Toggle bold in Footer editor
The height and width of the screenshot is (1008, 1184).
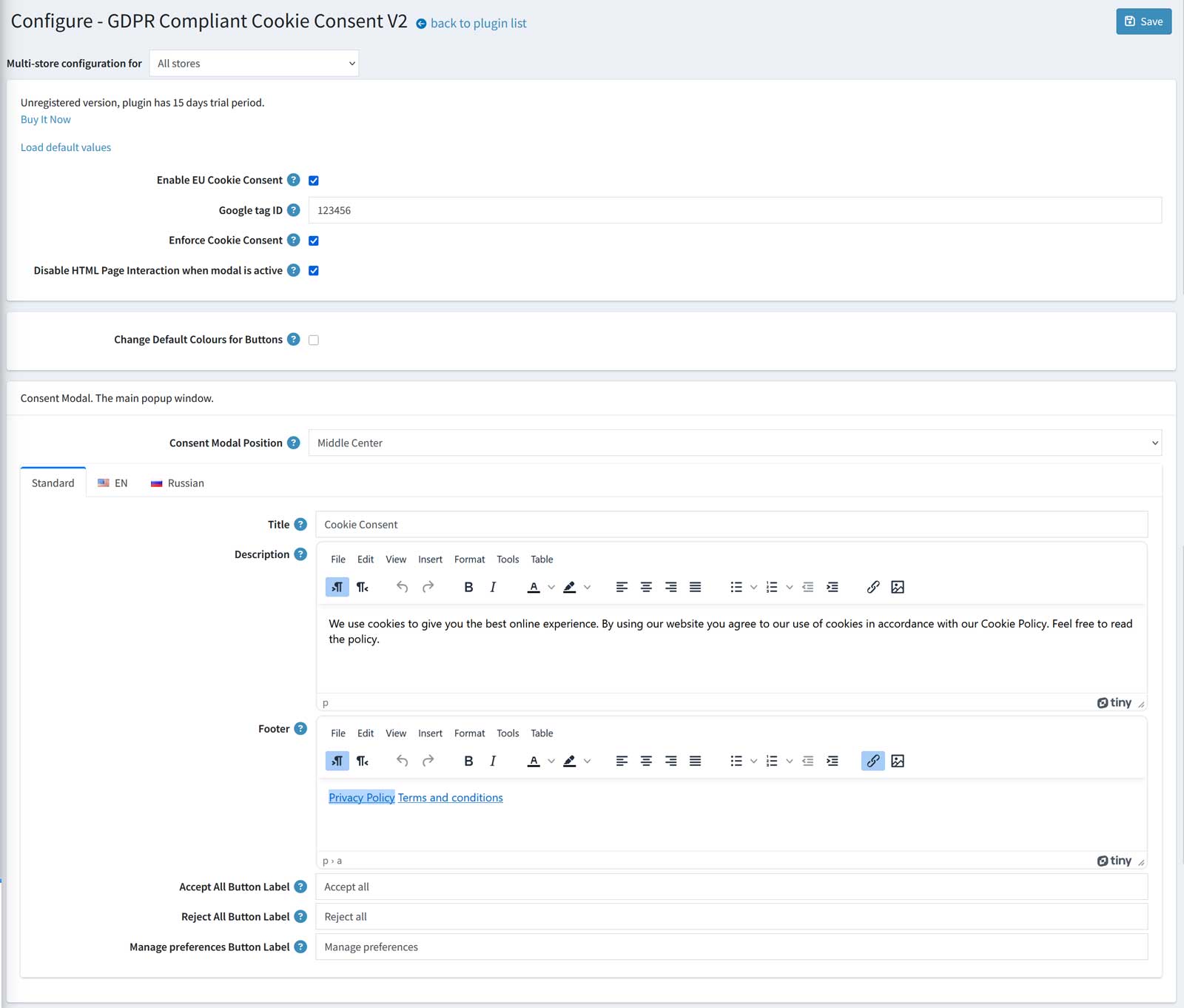click(x=468, y=761)
